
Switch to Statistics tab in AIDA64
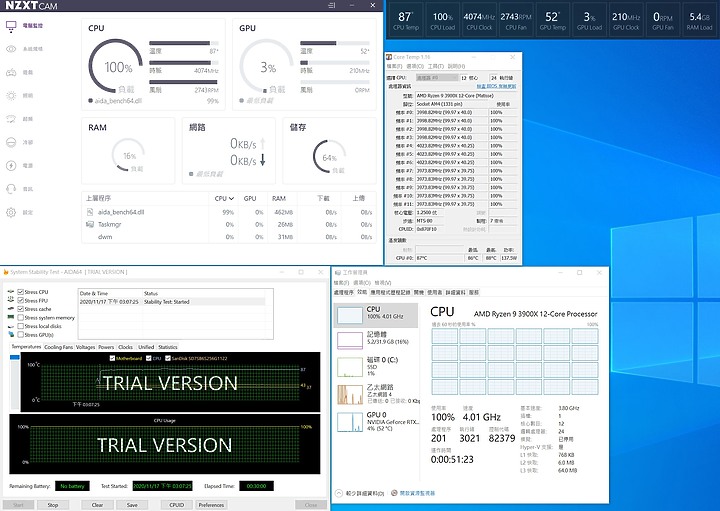168,347
